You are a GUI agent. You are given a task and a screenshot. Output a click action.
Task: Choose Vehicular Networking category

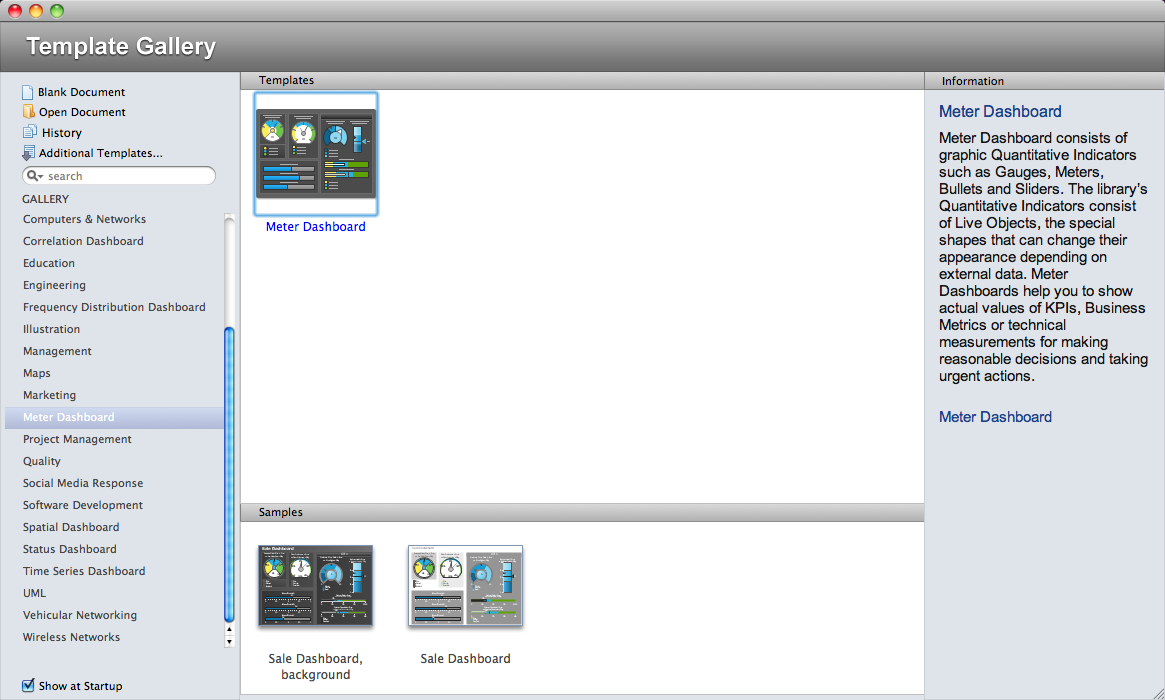click(79, 615)
